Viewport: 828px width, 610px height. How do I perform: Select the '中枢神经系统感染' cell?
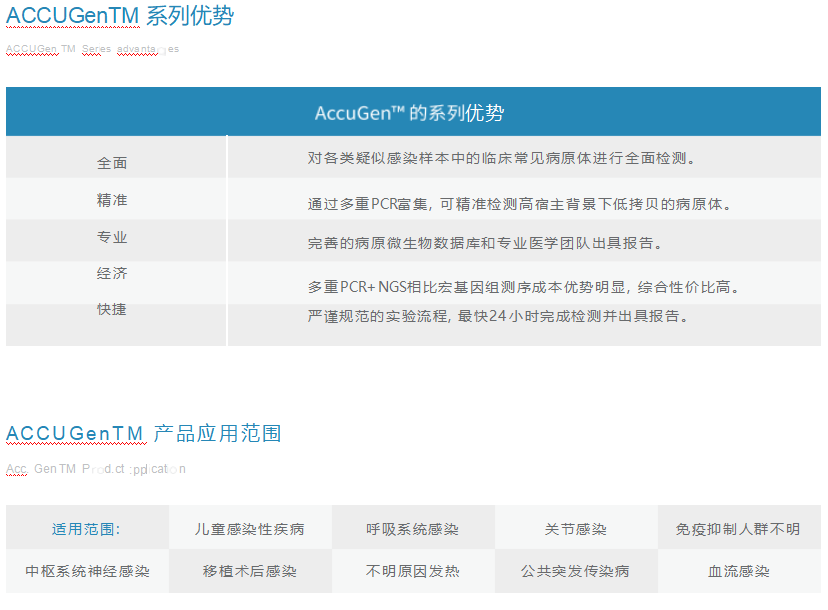coord(87,572)
